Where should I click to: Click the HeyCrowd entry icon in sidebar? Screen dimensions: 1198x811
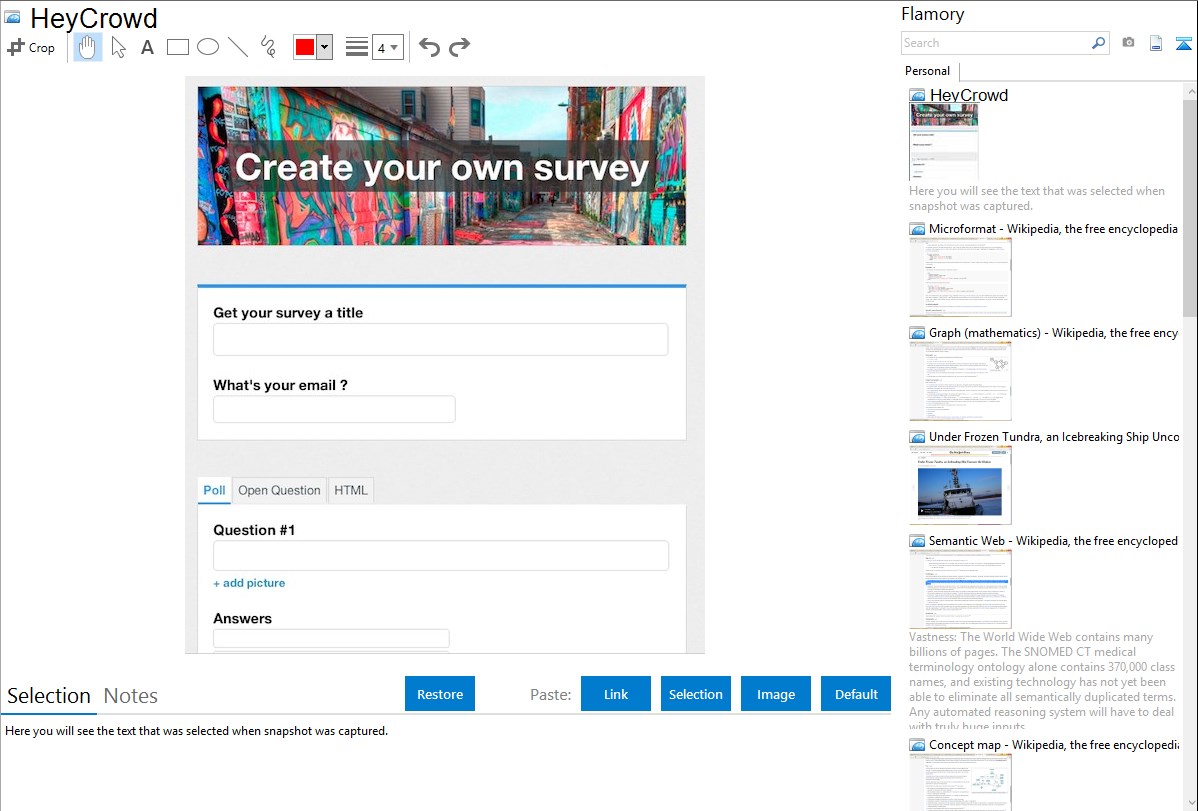tap(918, 96)
